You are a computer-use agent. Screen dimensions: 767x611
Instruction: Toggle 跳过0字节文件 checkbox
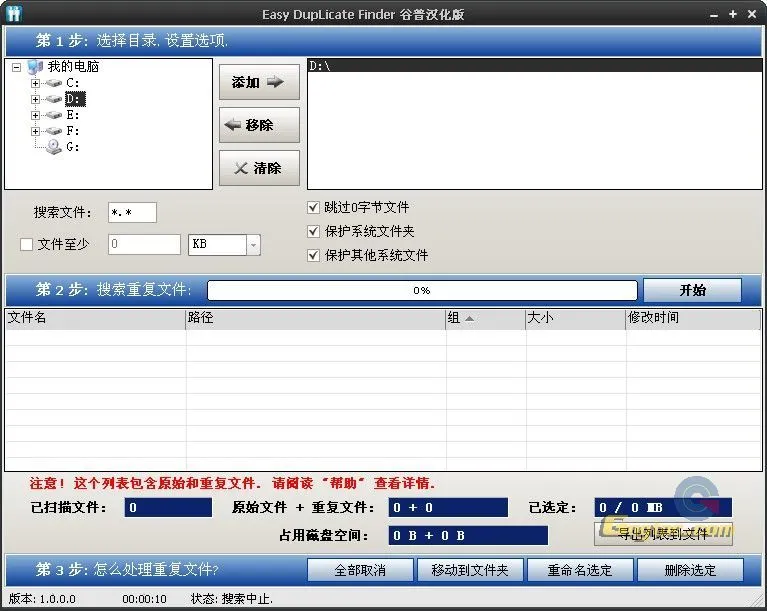coord(314,207)
